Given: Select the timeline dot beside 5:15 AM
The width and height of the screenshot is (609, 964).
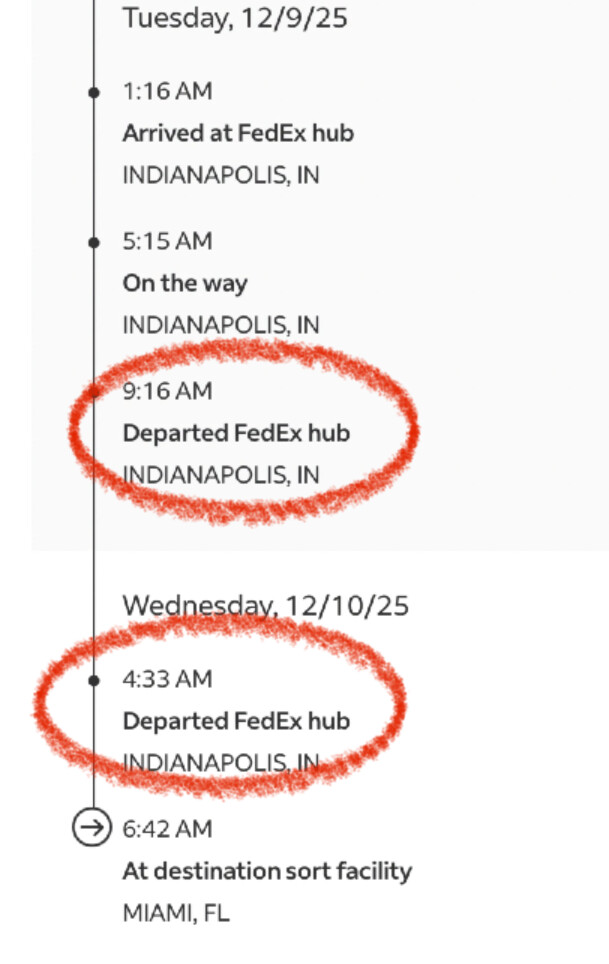Looking at the screenshot, I should click(x=94, y=242).
